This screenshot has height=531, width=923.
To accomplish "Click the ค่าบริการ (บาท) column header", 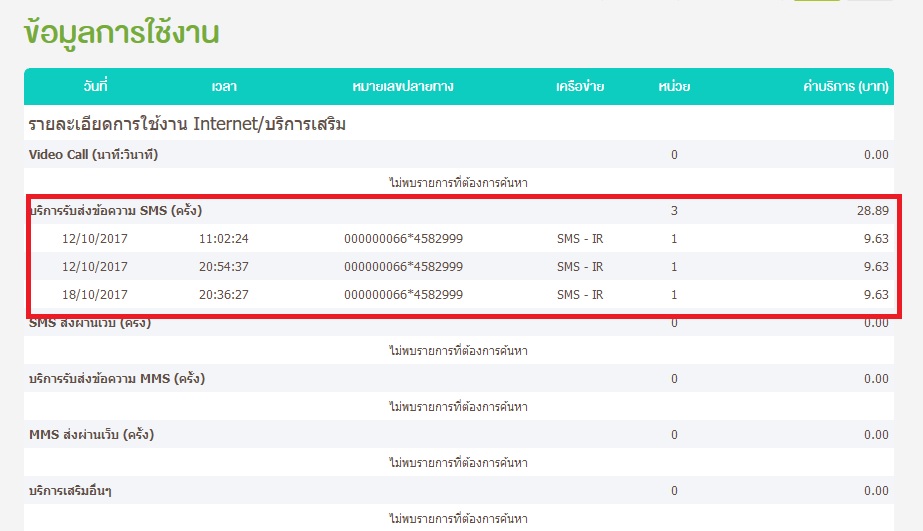I will pyautogui.click(x=846, y=86).
